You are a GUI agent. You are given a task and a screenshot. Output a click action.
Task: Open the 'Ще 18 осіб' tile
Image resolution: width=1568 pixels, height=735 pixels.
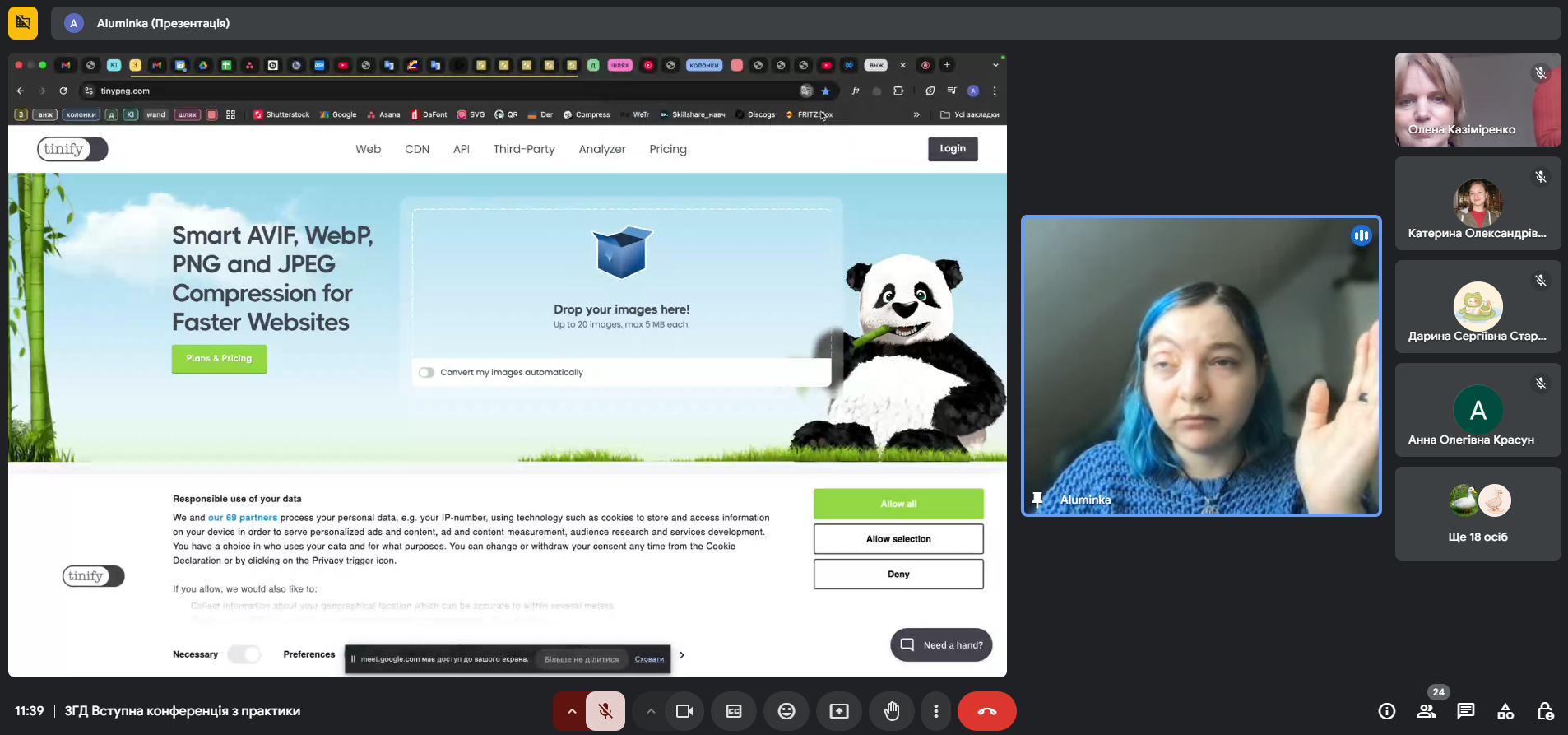[x=1478, y=514]
